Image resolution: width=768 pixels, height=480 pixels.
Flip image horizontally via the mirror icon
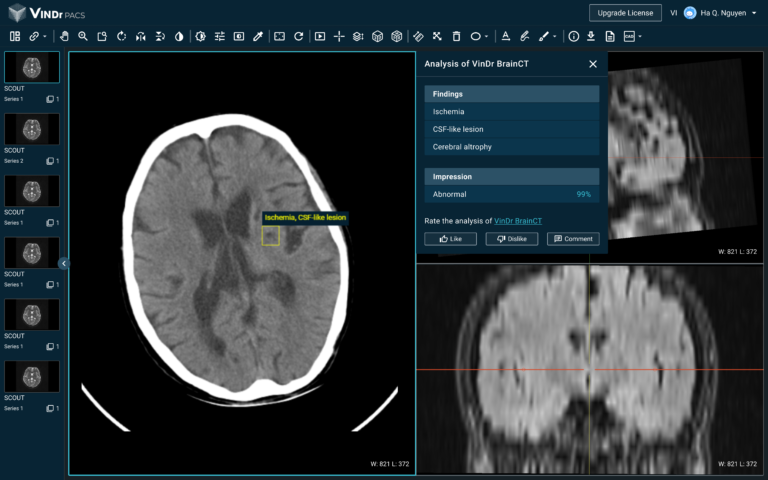pyautogui.click(x=141, y=36)
